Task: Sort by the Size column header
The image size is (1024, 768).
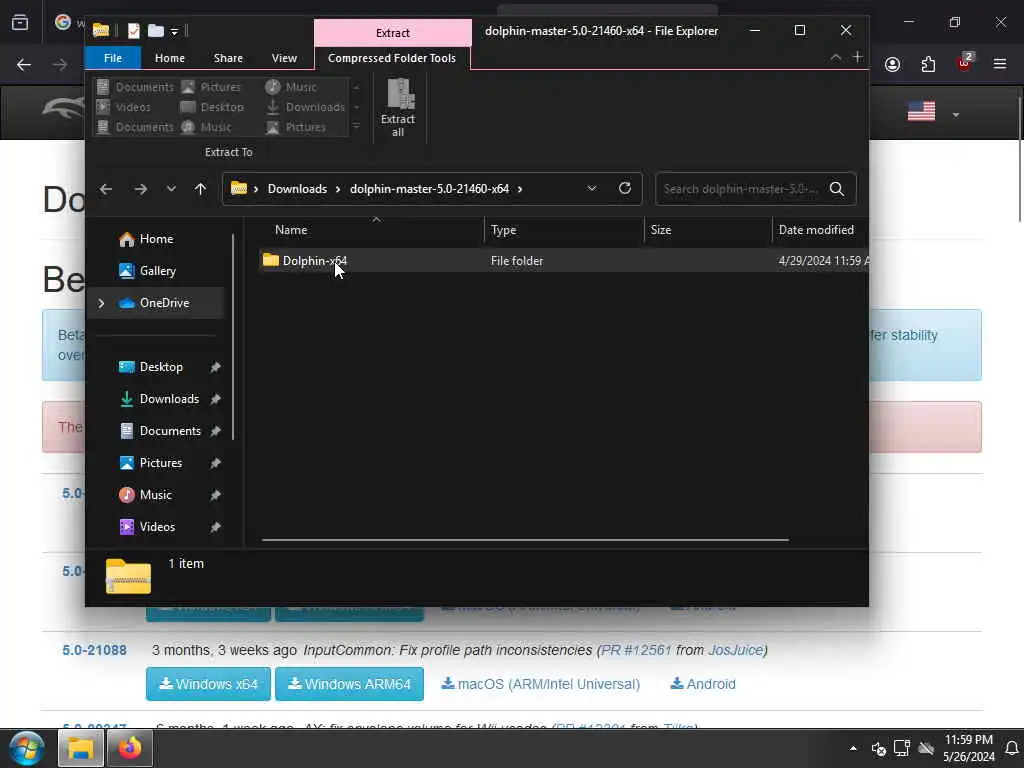Action: pos(661,230)
